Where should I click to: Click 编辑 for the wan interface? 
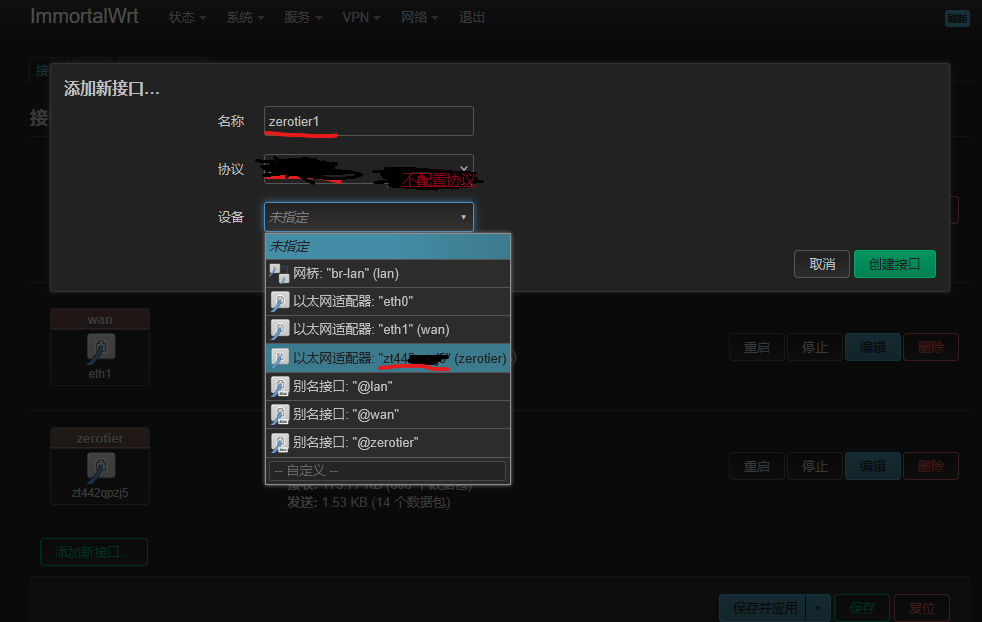(x=873, y=347)
